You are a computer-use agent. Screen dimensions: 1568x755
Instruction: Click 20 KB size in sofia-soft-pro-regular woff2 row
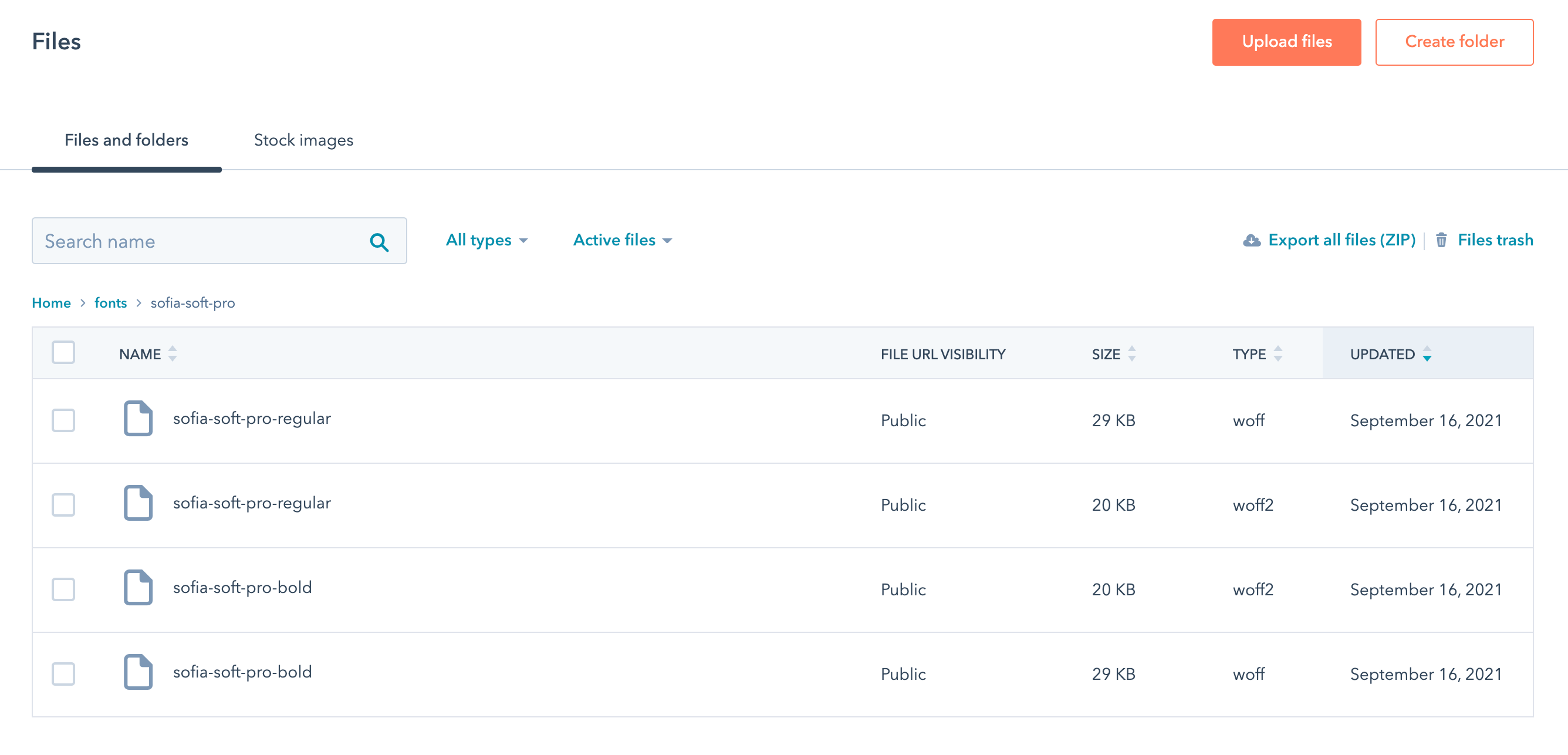1113,505
